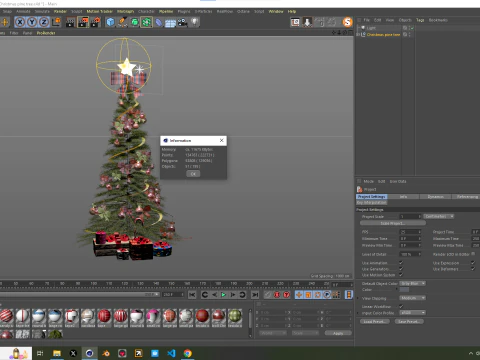Click the picture viewer icon near right
Image resolution: width=480 pixels, height=360 pixels.
point(295,22)
